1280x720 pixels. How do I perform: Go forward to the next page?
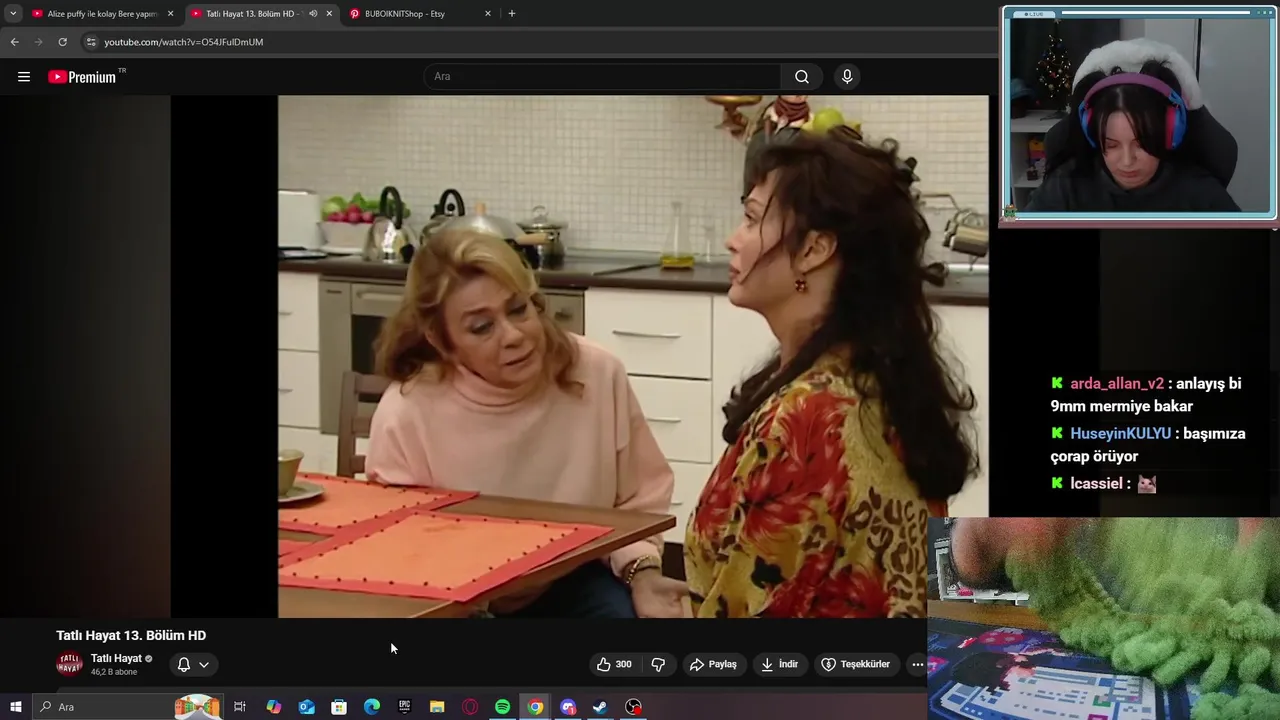pos(38,42)
